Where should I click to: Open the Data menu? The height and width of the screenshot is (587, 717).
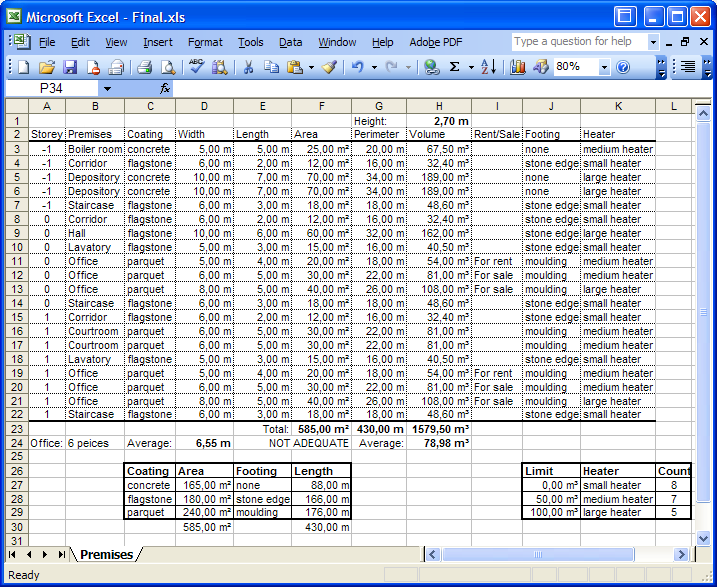[290, 43]
